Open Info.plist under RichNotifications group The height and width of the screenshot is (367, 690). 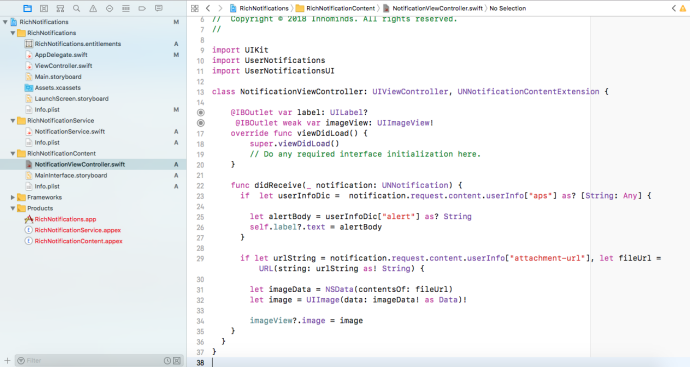click(47, 110)
